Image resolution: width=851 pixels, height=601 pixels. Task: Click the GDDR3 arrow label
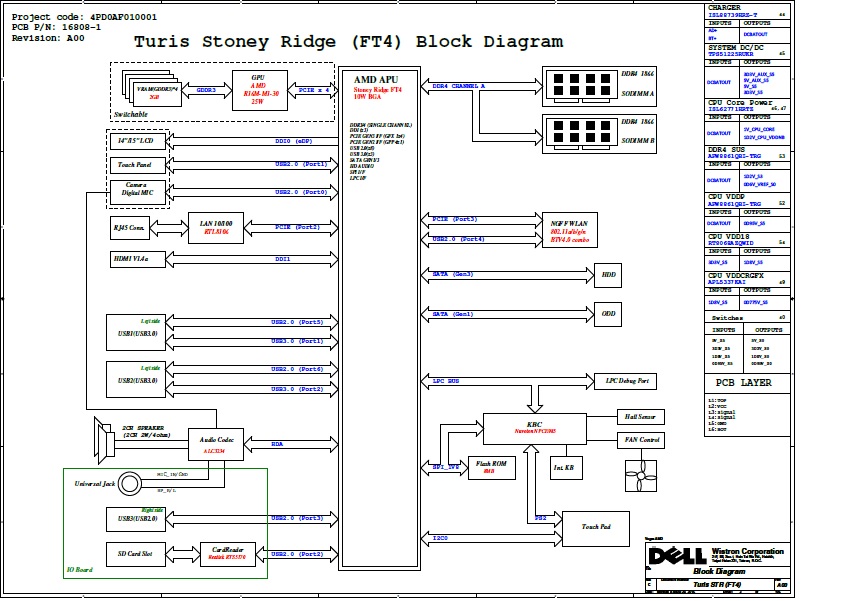[206, 90]
